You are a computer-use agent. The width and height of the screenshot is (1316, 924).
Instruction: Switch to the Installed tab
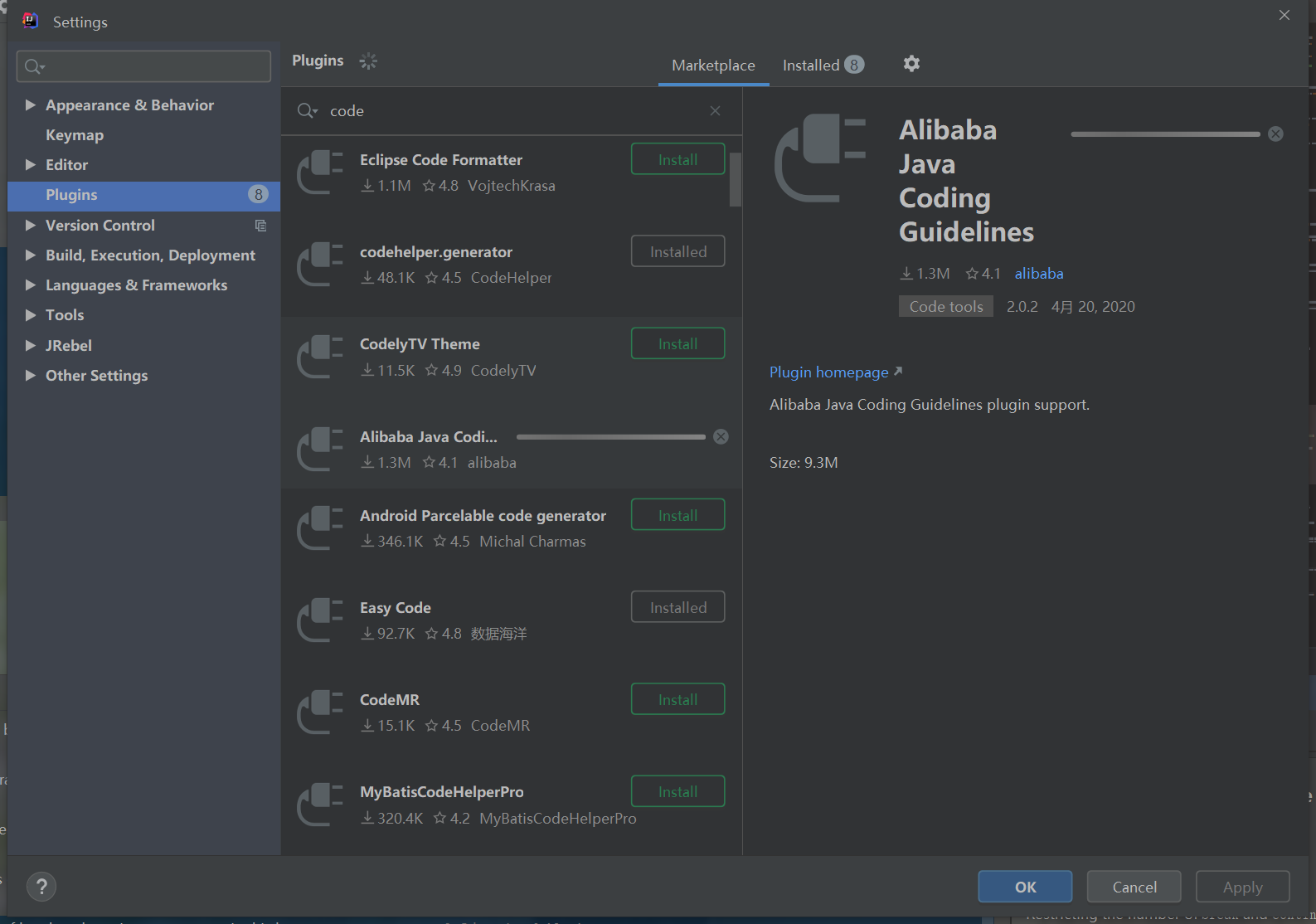[823, 65]
